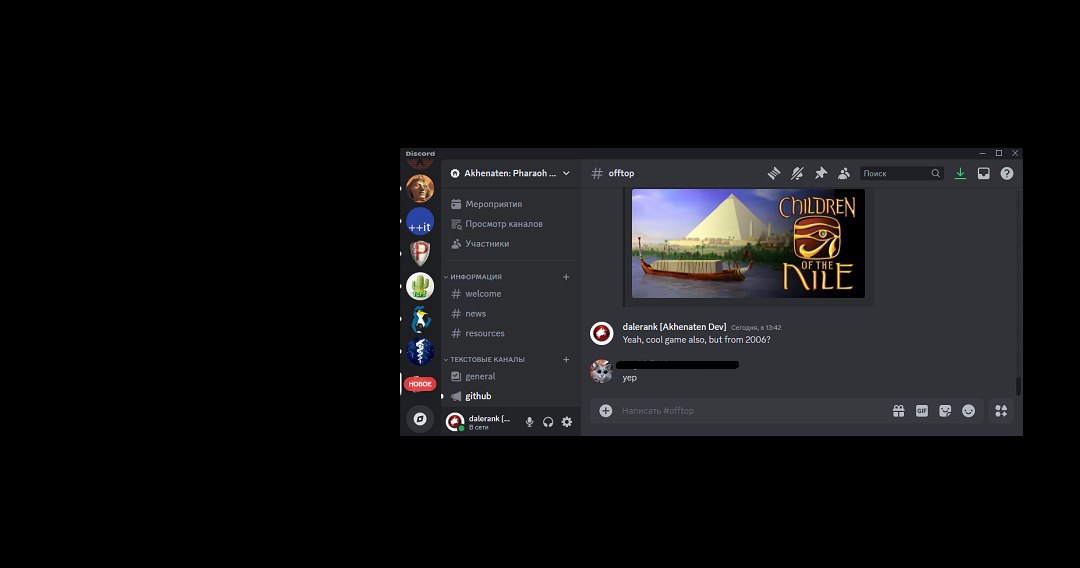
Task: Show pinned messages
Action: [x=820, y=173]
